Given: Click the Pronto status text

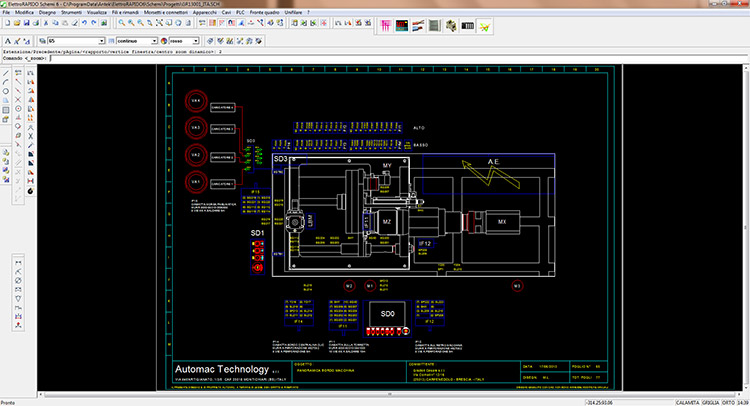Looking at the screenshot, I should click(x=8, y=403).
